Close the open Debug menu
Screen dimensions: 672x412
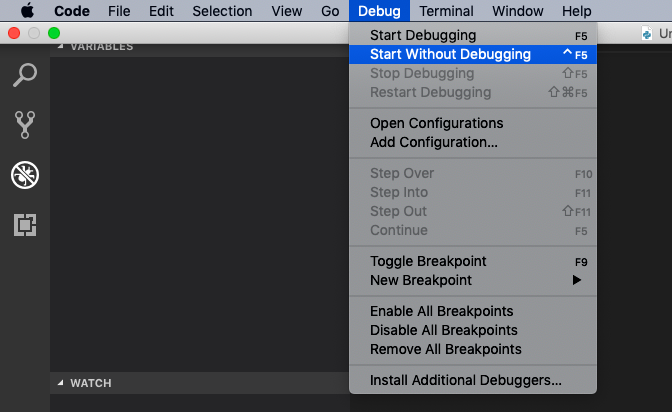[x=379, y=11]
